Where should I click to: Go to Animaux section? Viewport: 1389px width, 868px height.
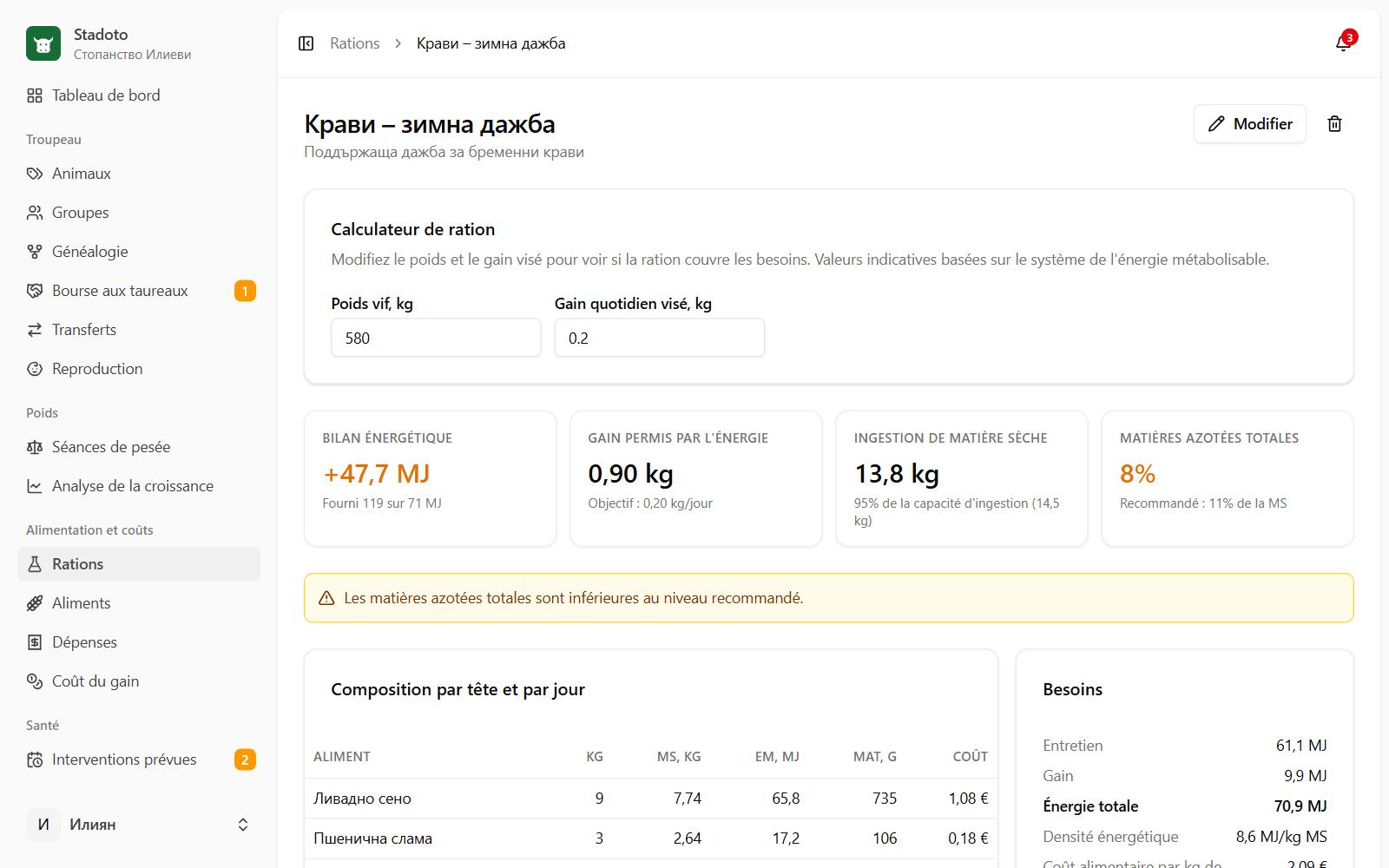[139, 174]
